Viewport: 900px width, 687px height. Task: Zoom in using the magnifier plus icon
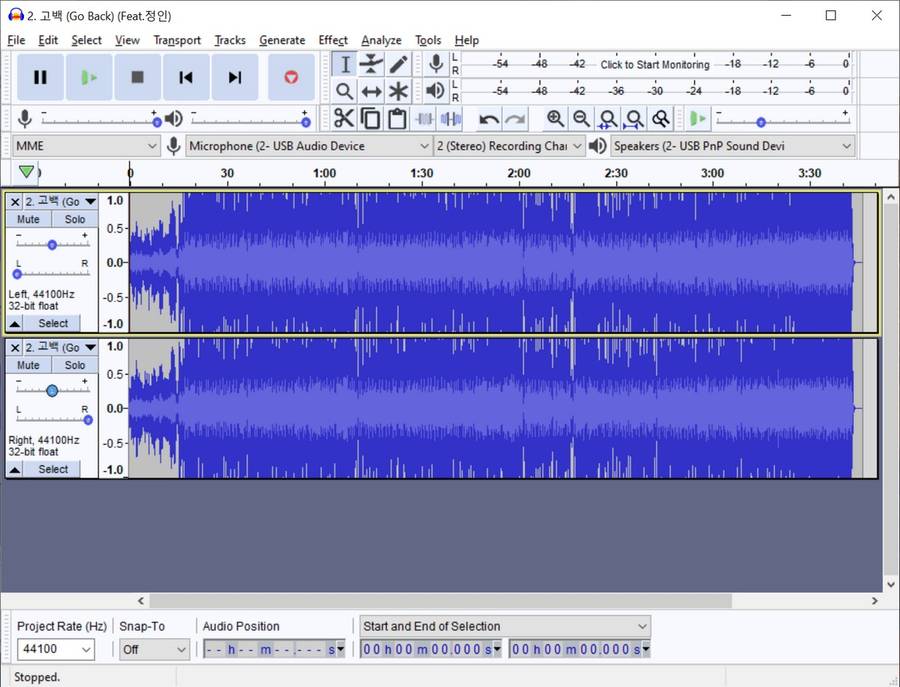555,119
